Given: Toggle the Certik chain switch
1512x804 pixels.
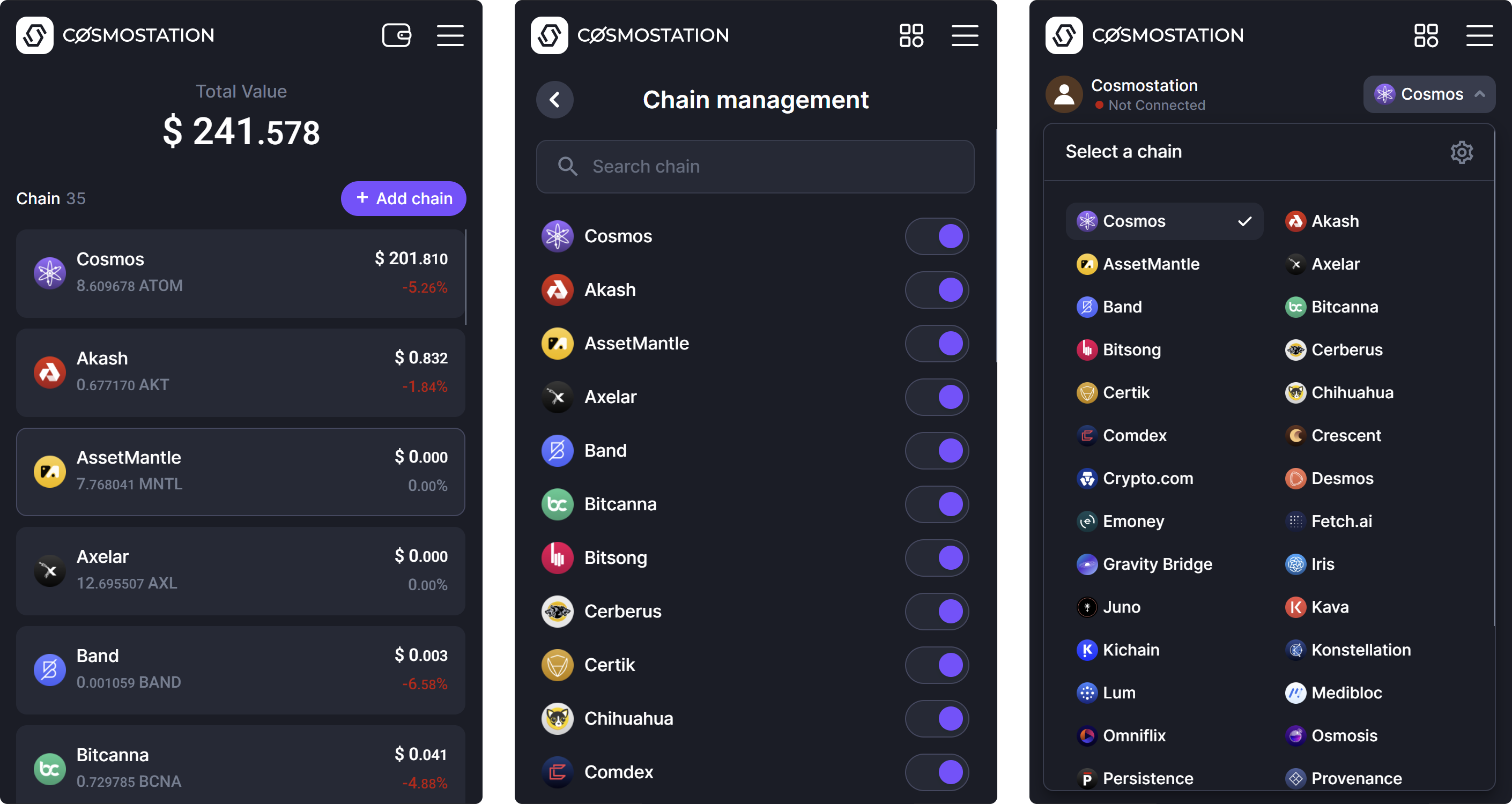Looking at the screenshot, I should coord(937,665).
